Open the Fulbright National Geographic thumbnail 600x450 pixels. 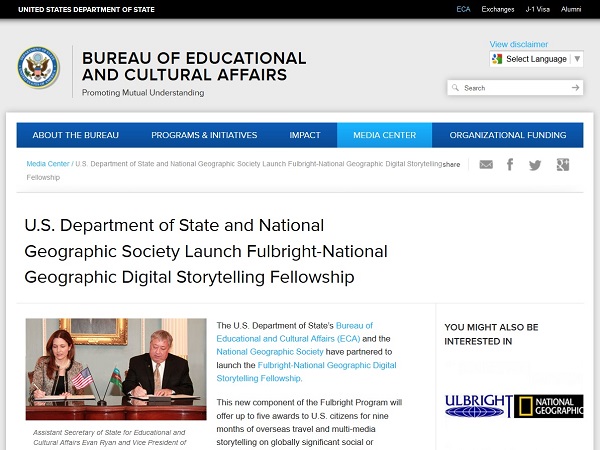pyautogui.click(x=513, y=405)
